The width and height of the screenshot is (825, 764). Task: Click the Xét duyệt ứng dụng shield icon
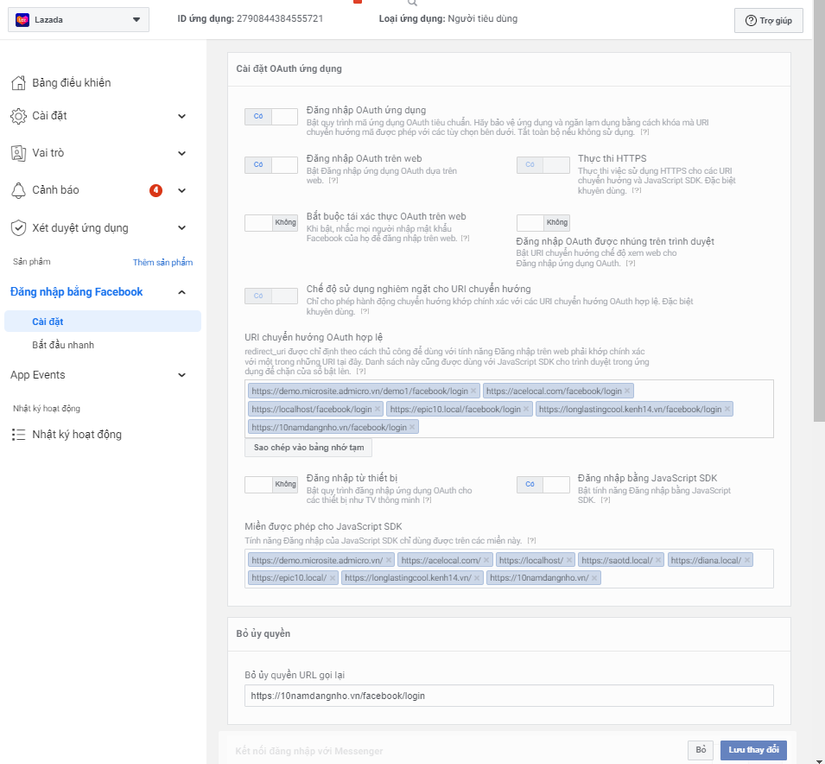point(18,228)
